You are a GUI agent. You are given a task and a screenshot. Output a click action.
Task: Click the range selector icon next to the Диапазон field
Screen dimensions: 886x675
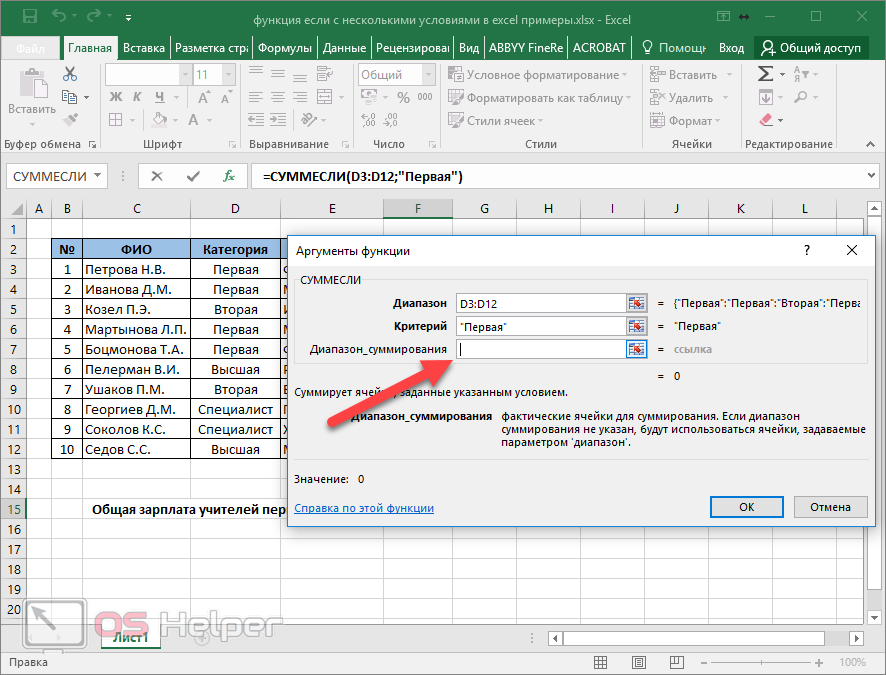tap(636, 303)
